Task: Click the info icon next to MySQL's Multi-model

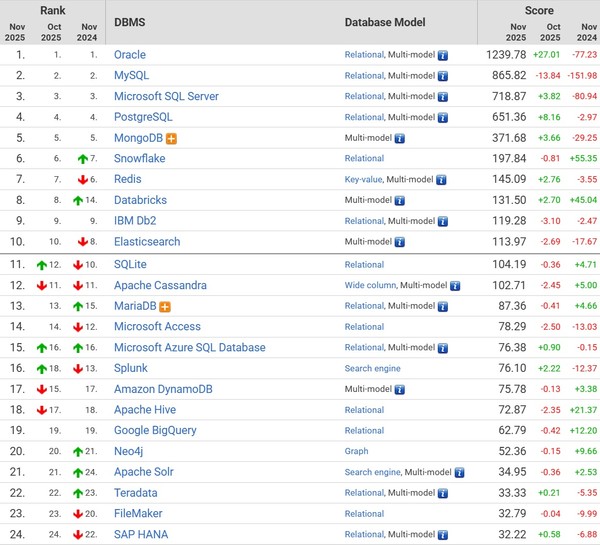Action: pos(442,76)
